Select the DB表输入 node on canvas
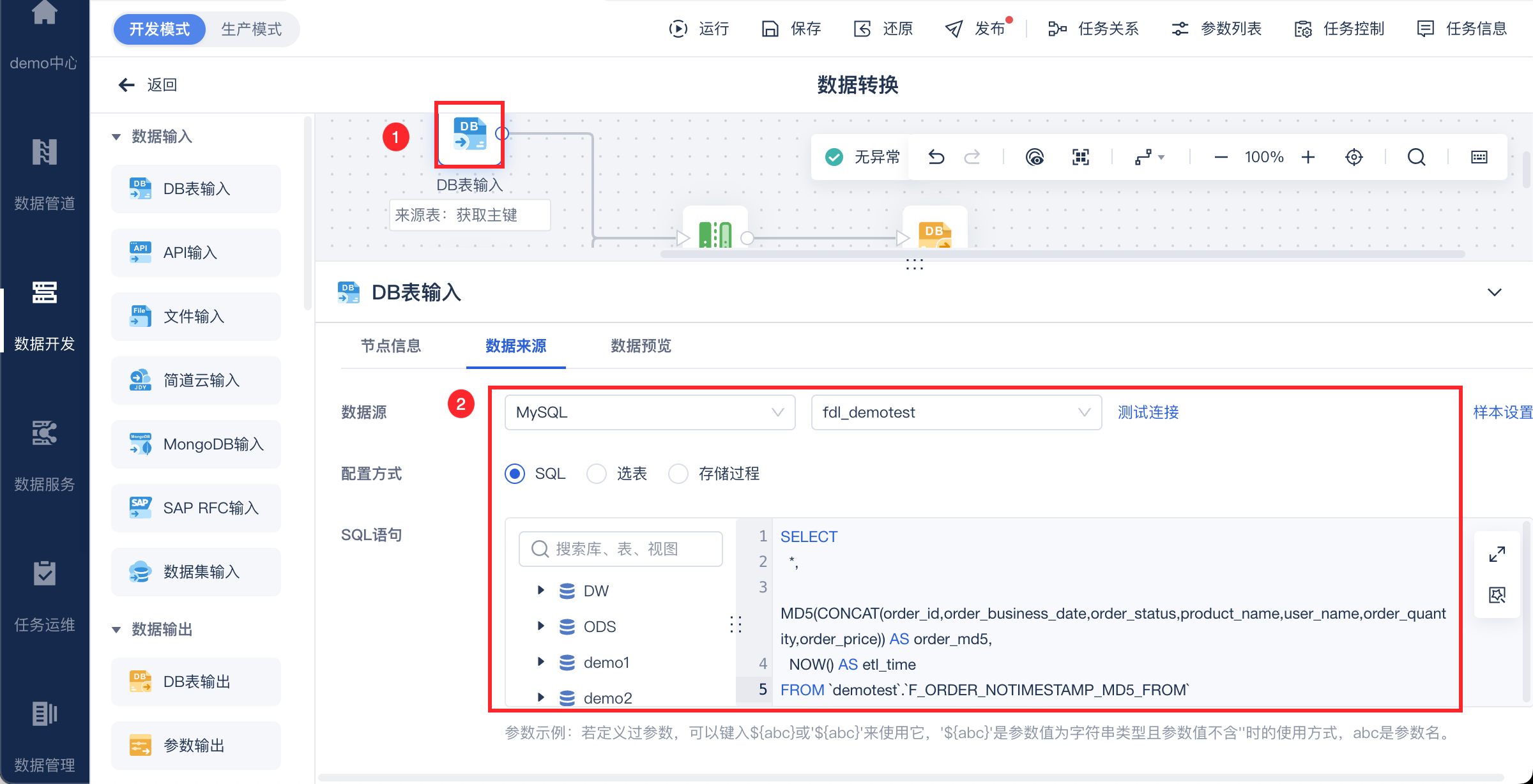Viewport: 1533px width, 784px height. [469, 135]
